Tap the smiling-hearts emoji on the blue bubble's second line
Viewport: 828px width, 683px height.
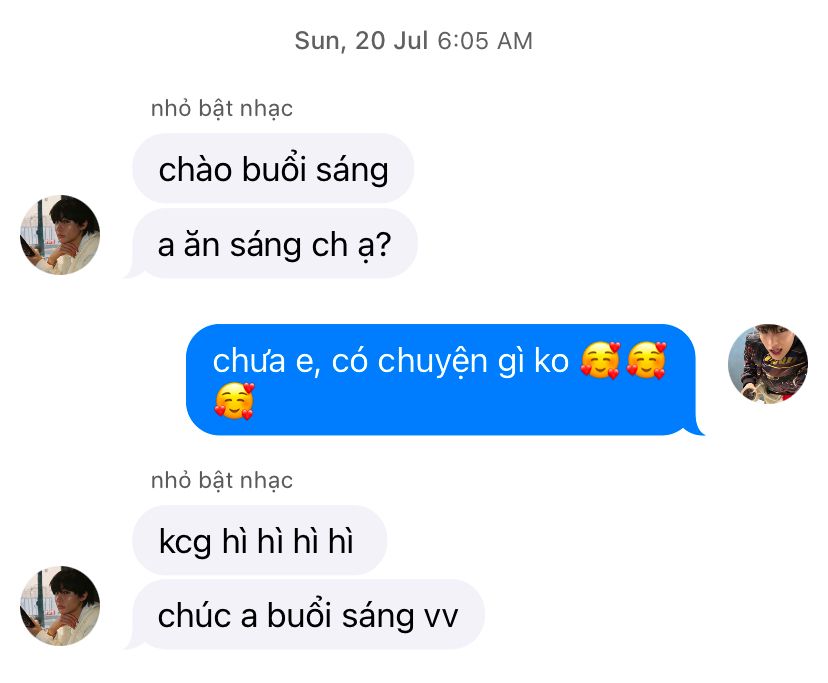point(234,401)
